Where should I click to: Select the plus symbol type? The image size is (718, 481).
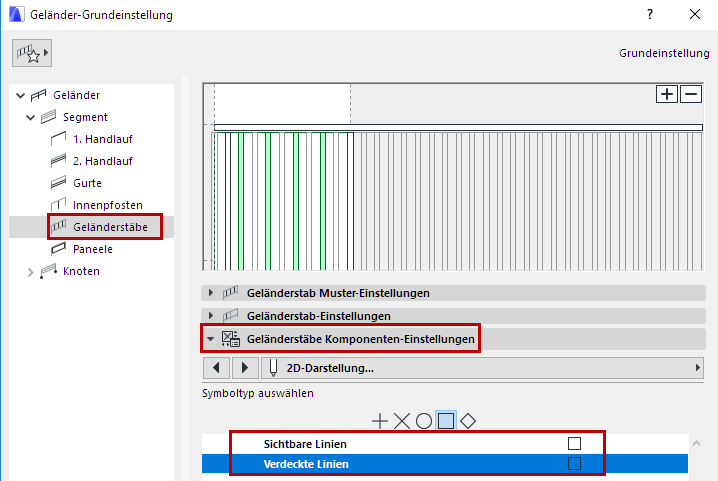point(380,421)
